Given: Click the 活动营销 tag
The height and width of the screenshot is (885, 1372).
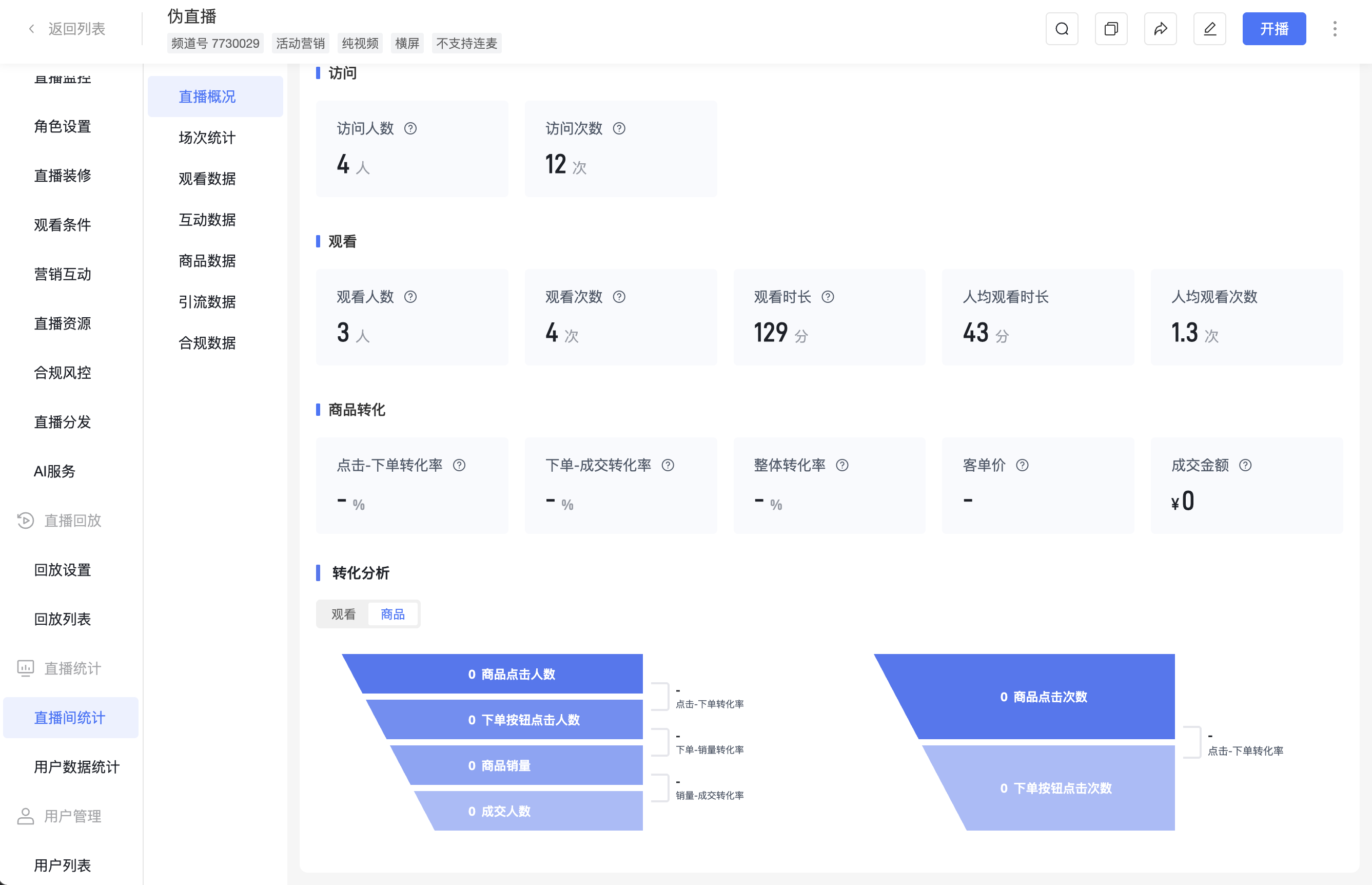Looking at the screenshot, I should 300,43.
